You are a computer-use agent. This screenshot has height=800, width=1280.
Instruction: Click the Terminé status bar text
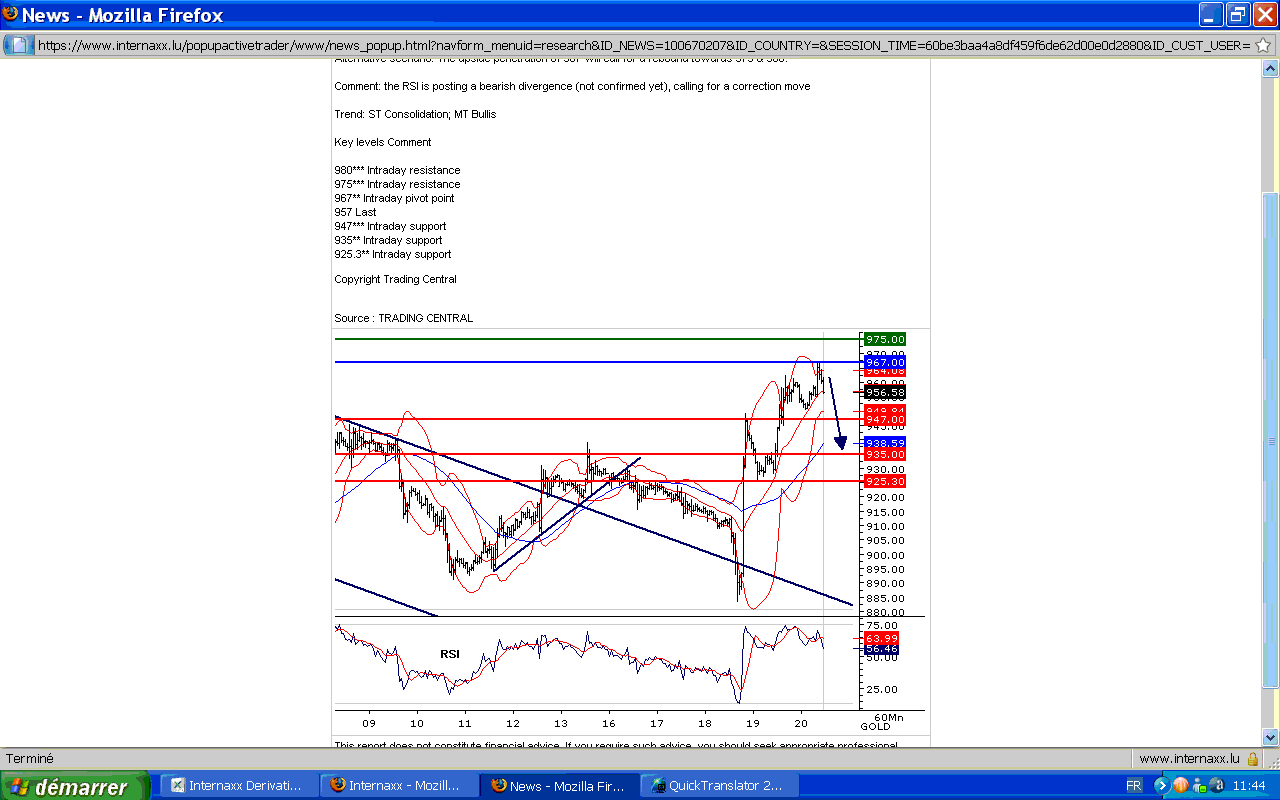tap(30, 759)
